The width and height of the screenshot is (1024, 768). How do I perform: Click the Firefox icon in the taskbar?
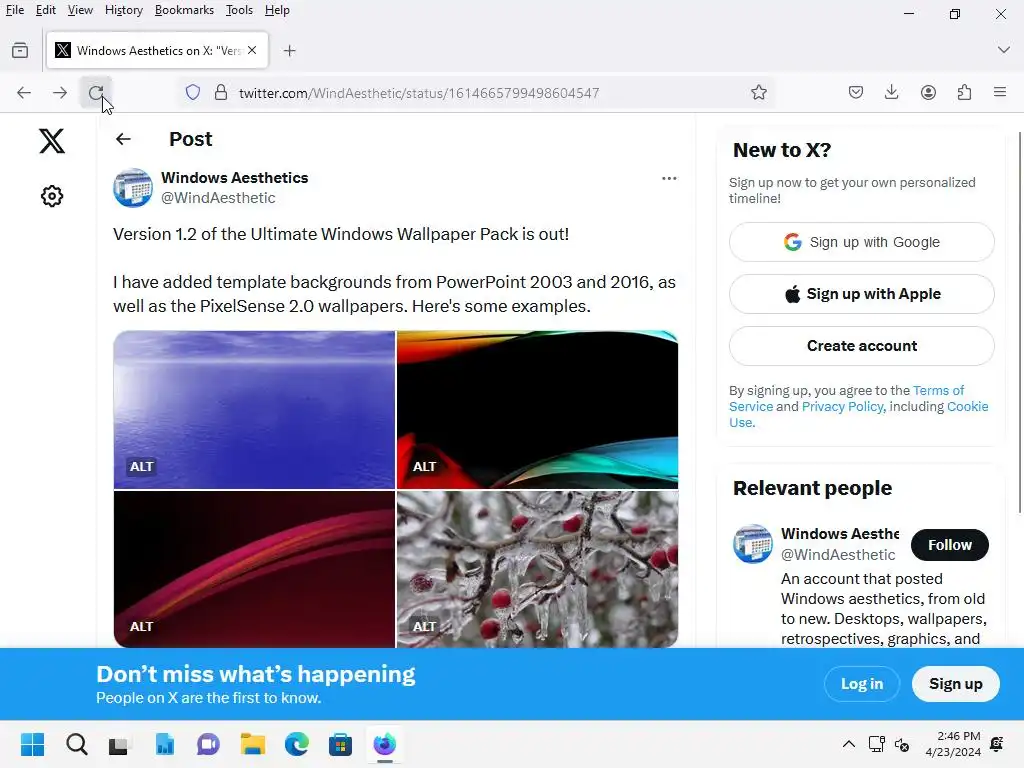pos(385,744)
